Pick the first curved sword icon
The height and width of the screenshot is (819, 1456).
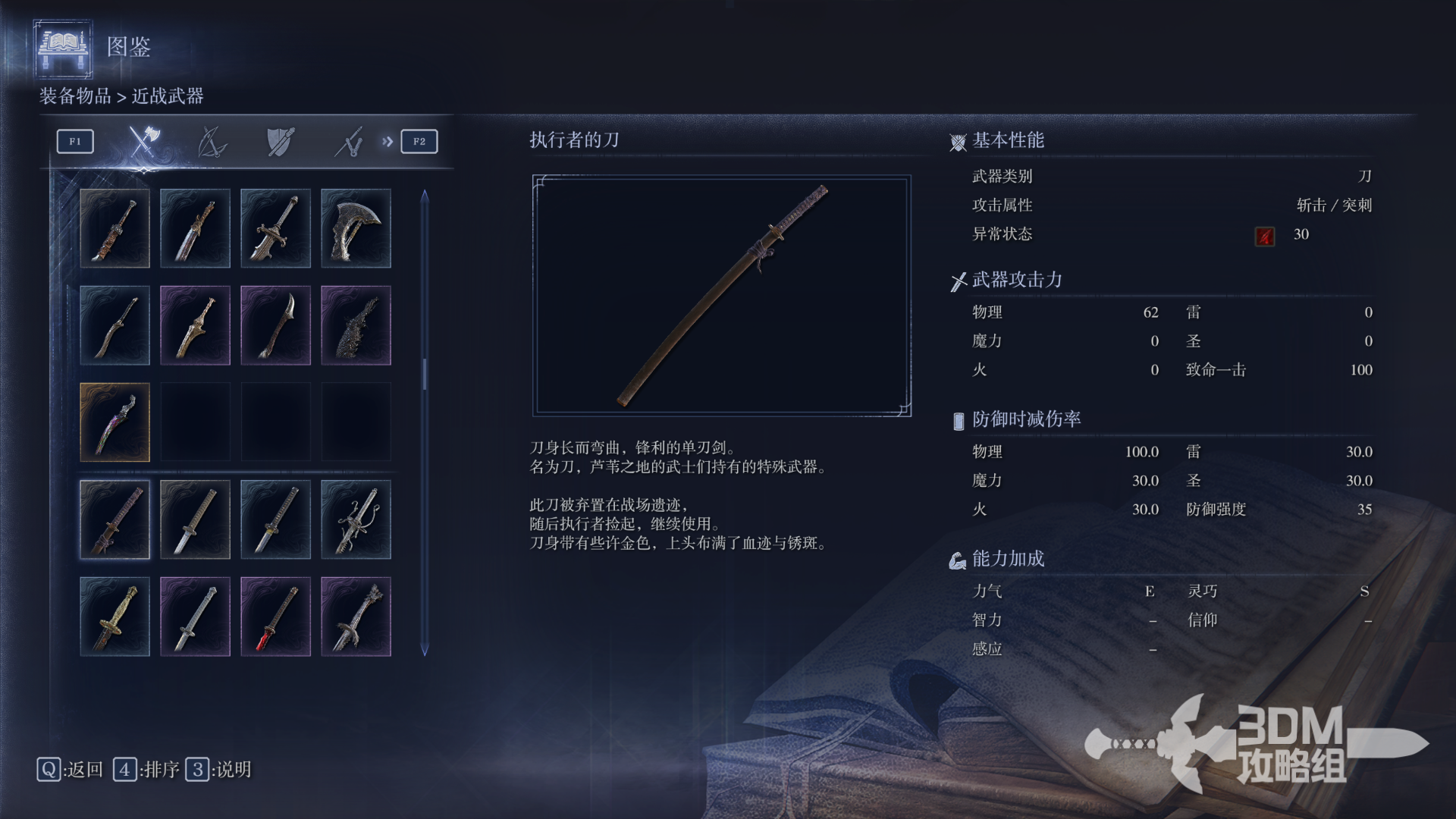point(115,228)
